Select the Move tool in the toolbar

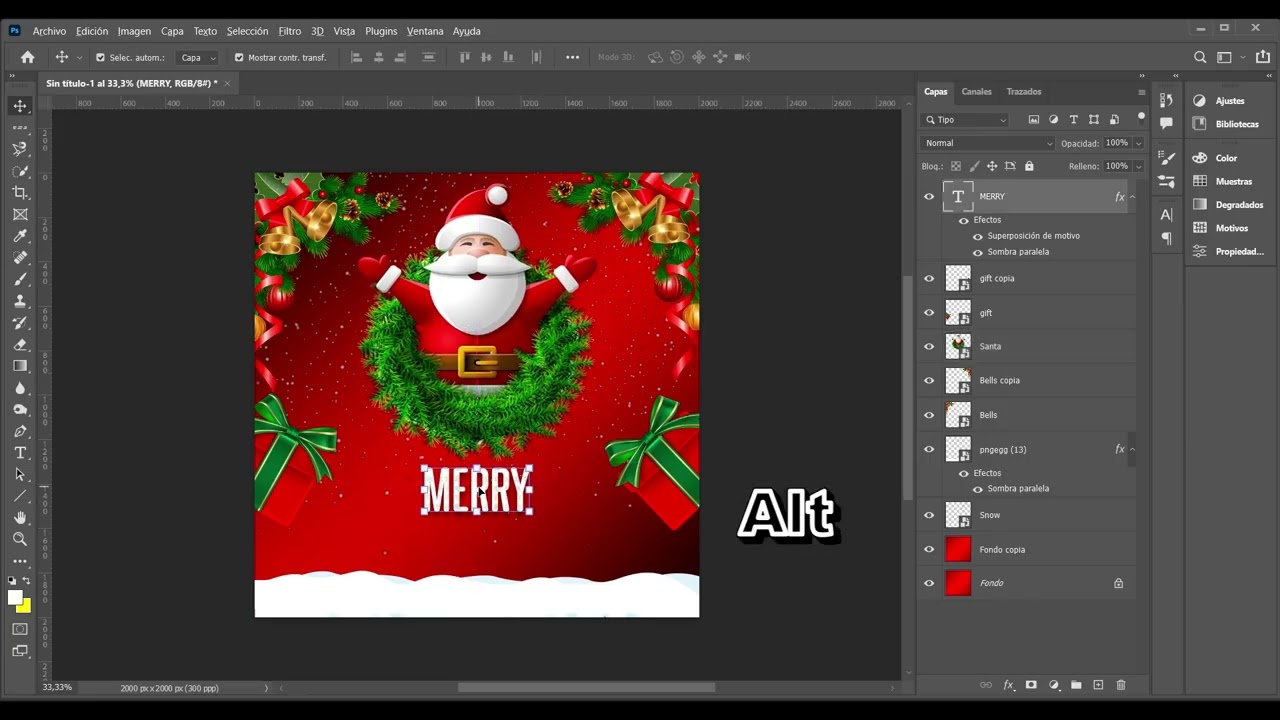[20, 106]
